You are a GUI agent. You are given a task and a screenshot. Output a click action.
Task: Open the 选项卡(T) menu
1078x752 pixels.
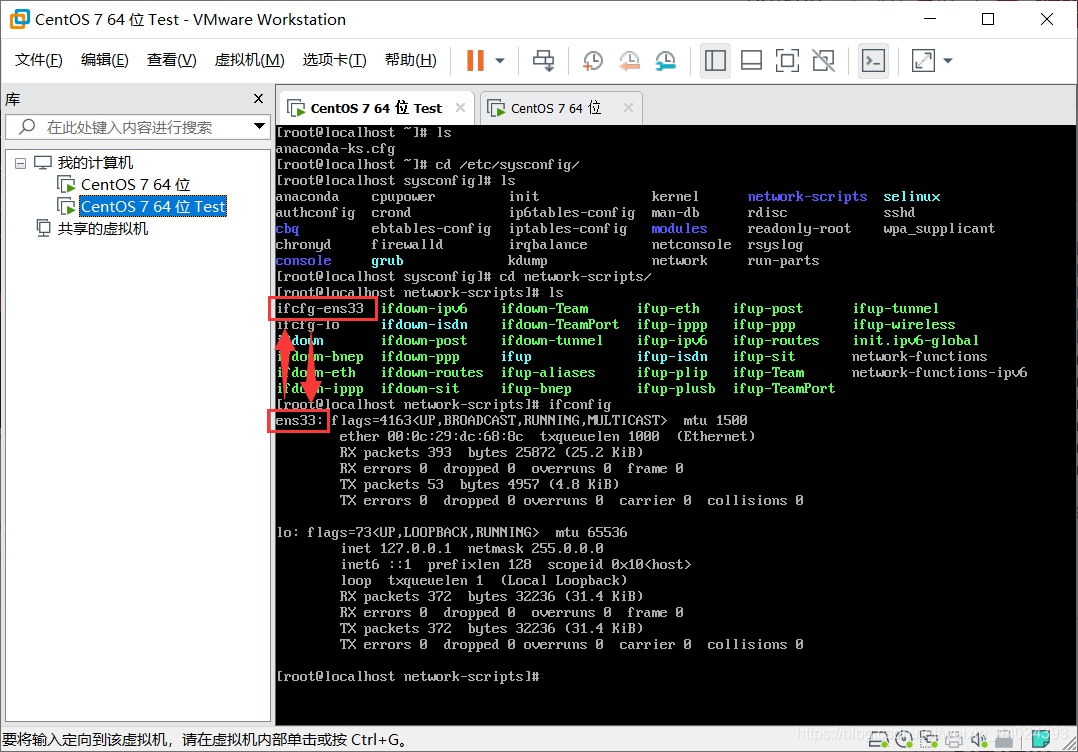tap(335, 60)
